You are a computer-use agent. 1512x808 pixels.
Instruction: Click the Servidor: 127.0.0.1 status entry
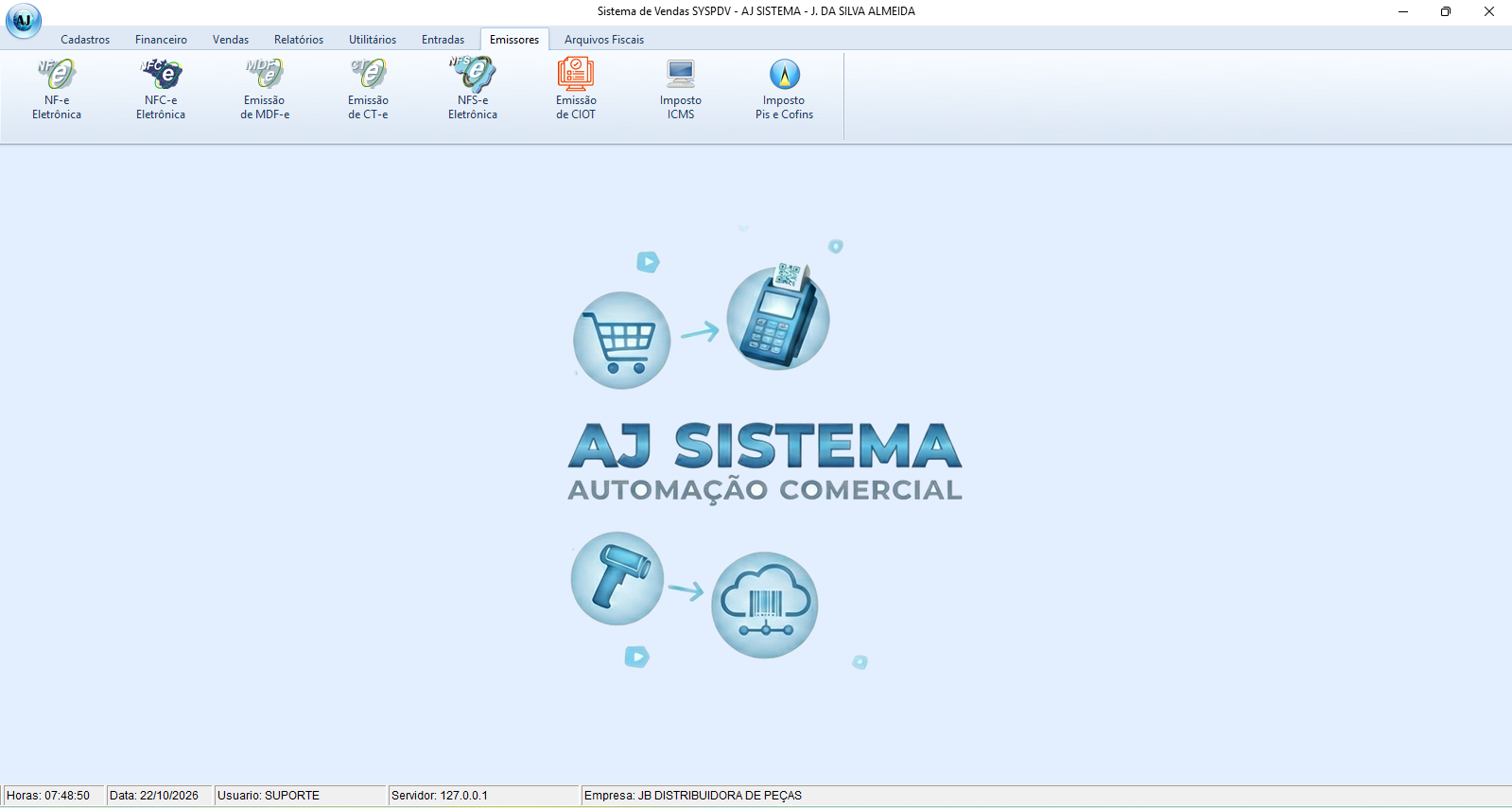(484, 796)
